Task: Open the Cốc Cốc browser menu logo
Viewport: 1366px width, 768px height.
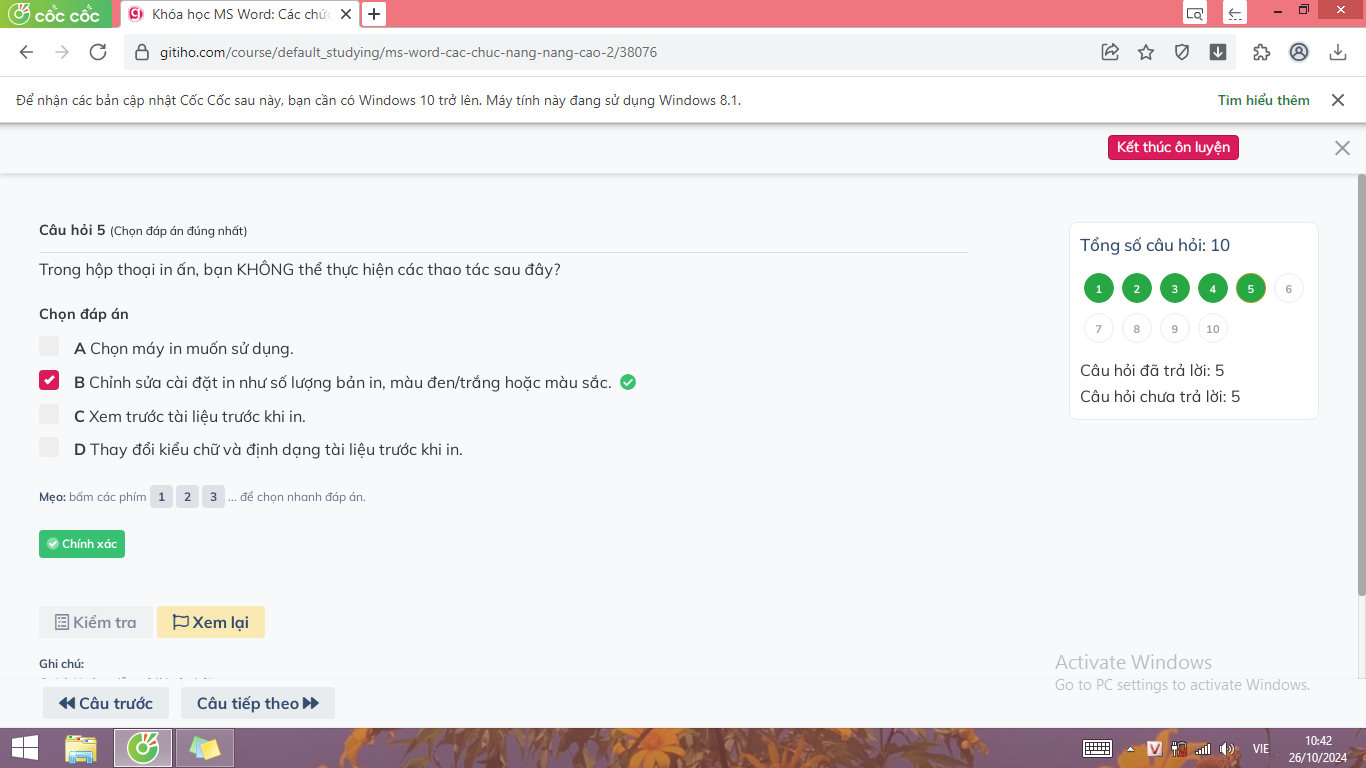Action: point(55,14)
